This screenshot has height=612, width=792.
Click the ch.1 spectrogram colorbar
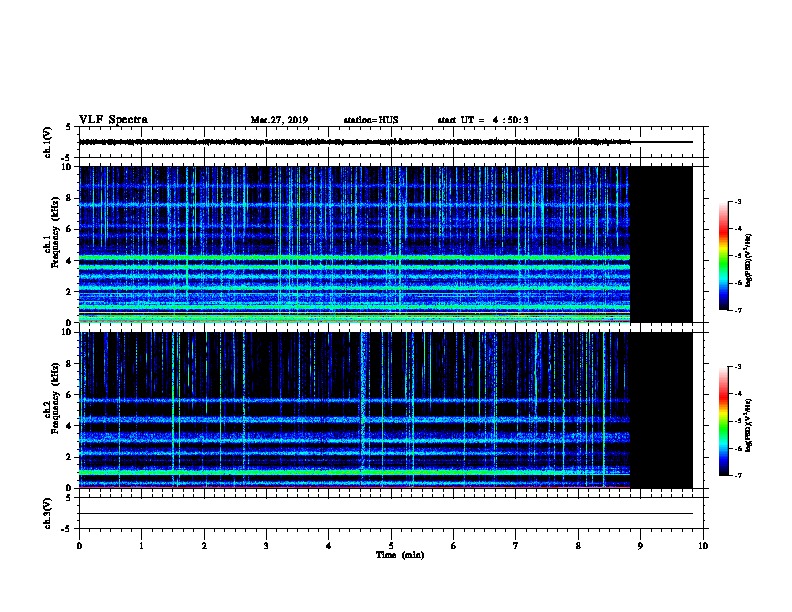point(723,256)
